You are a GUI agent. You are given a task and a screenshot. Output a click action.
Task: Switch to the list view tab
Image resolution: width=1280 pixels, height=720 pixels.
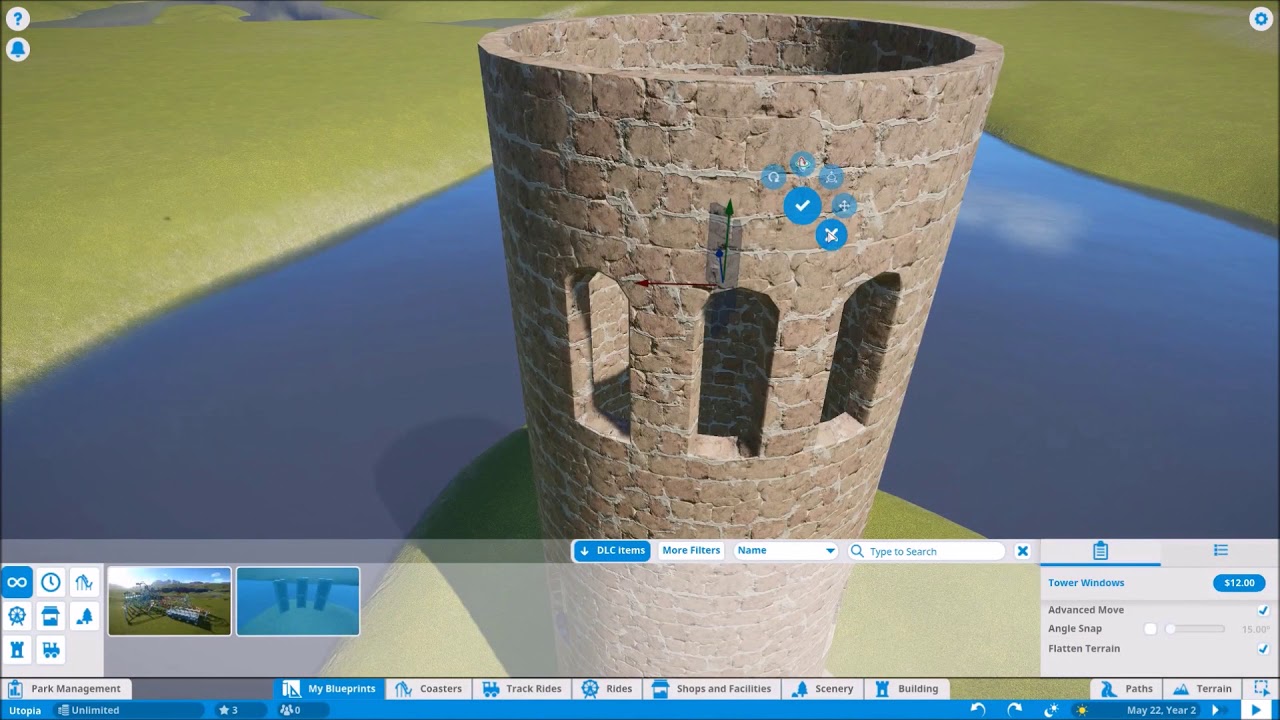pyautogui.click(x=1220, y=551)
